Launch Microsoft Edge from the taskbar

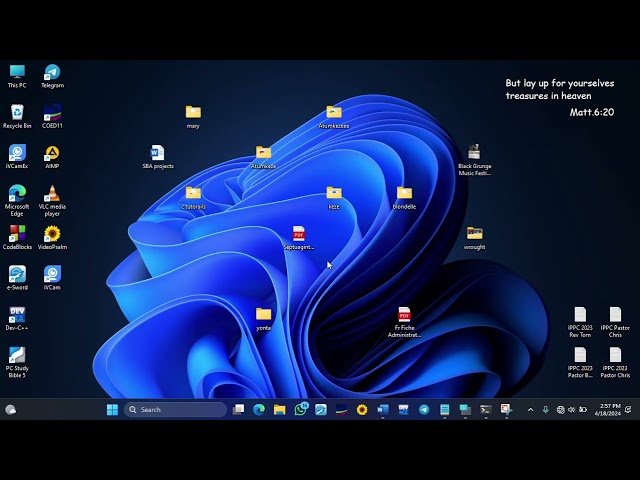259,409
